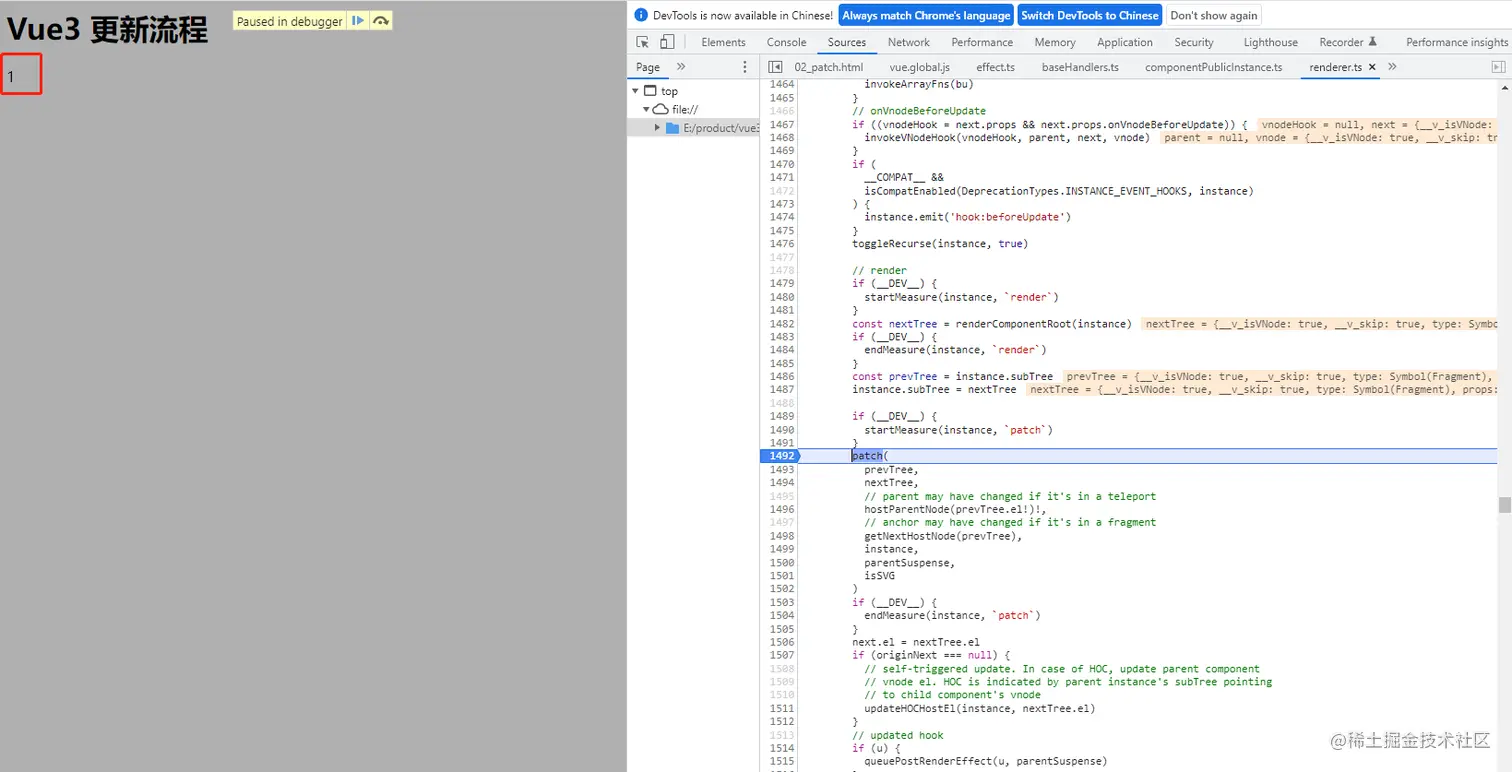The image size is (1512, 772).
Task: Click 'isCompatEnabled' call on line 1472
Action: [910, 191]
